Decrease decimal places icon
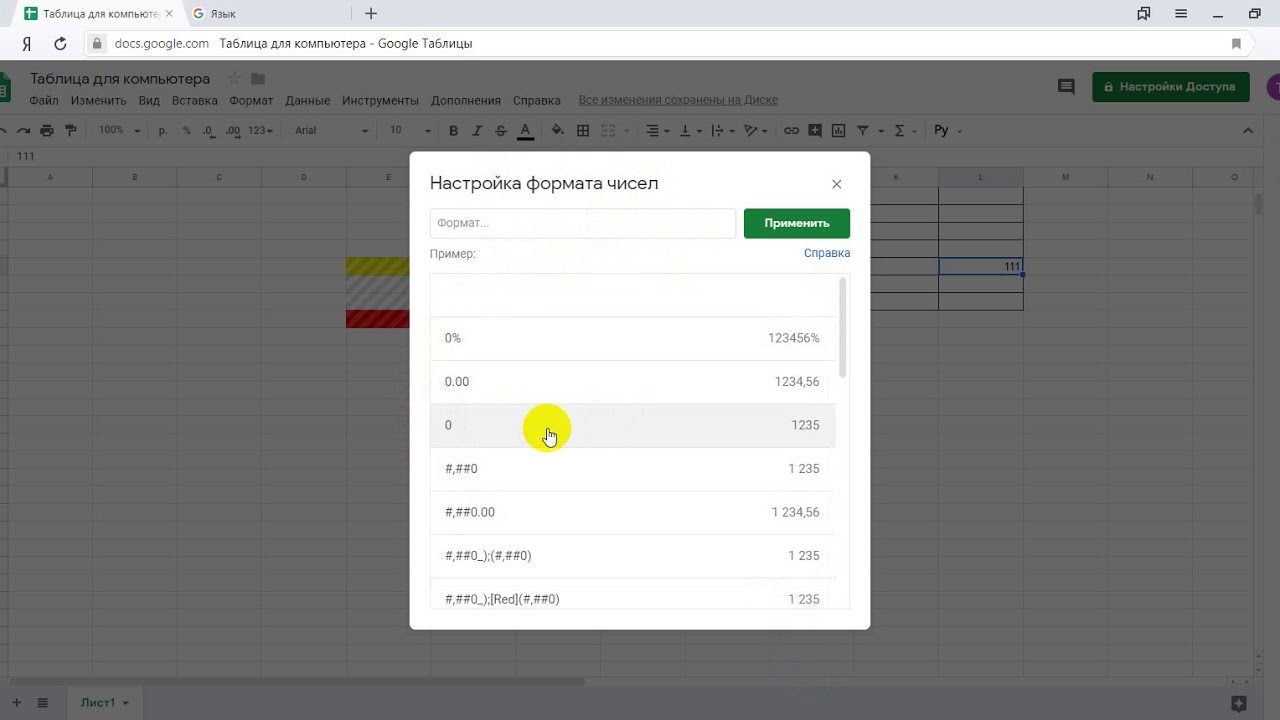 click(x=209, y=130)
